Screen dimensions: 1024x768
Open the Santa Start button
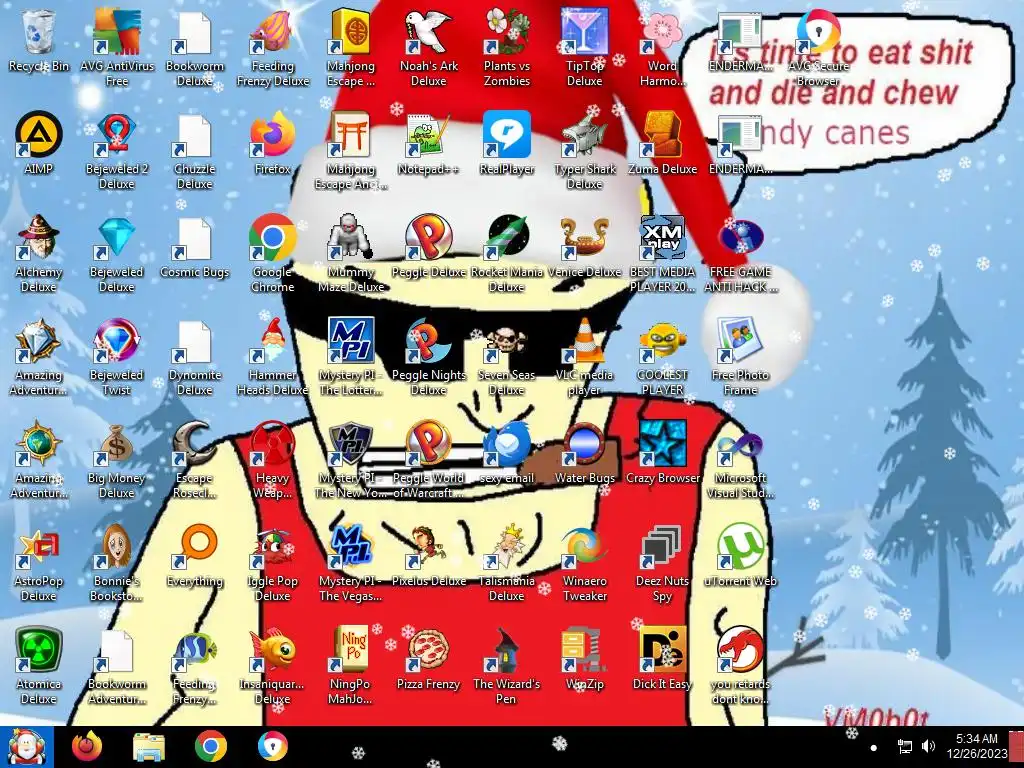(x=26, y=746)
